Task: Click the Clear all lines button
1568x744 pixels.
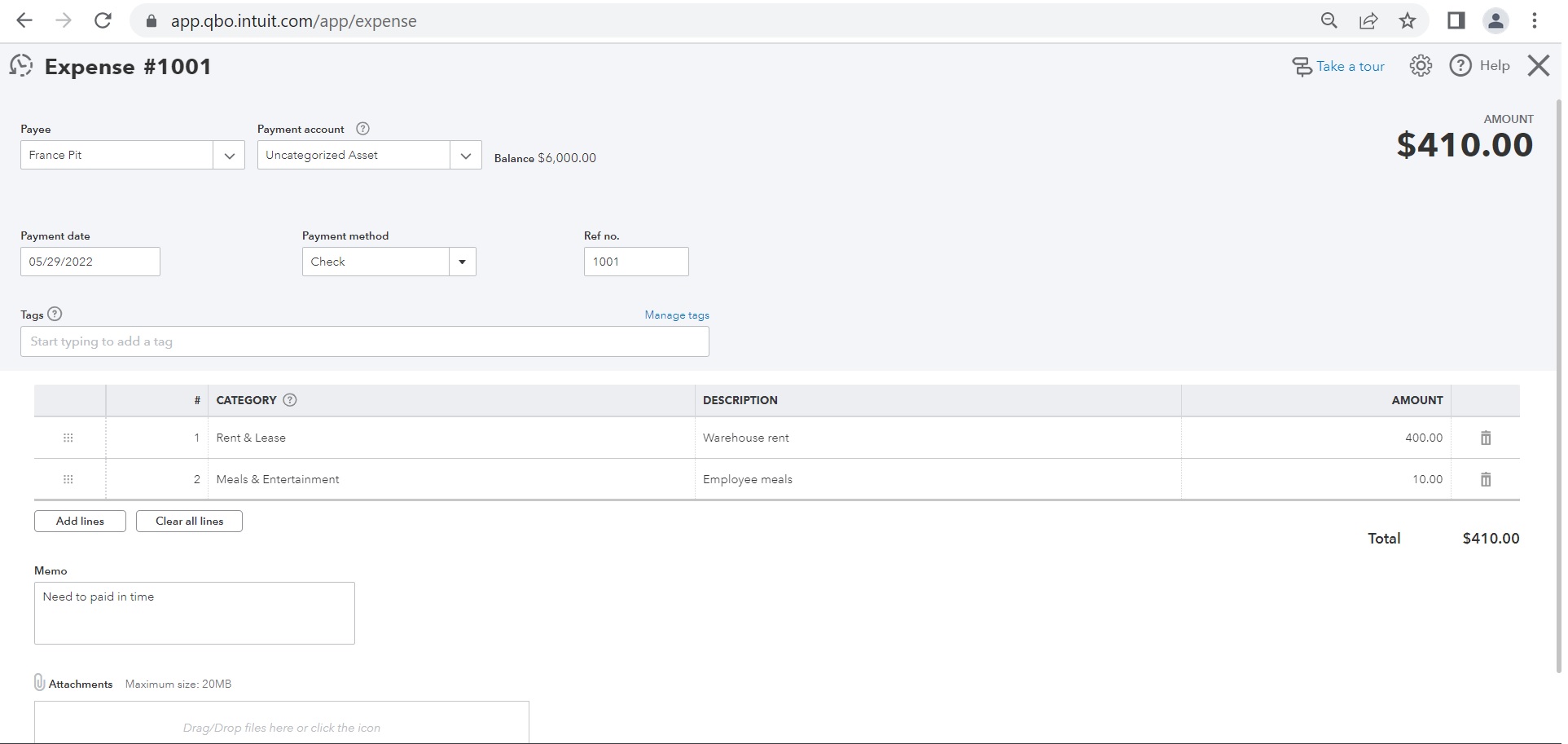Action: tap(189, 522)
